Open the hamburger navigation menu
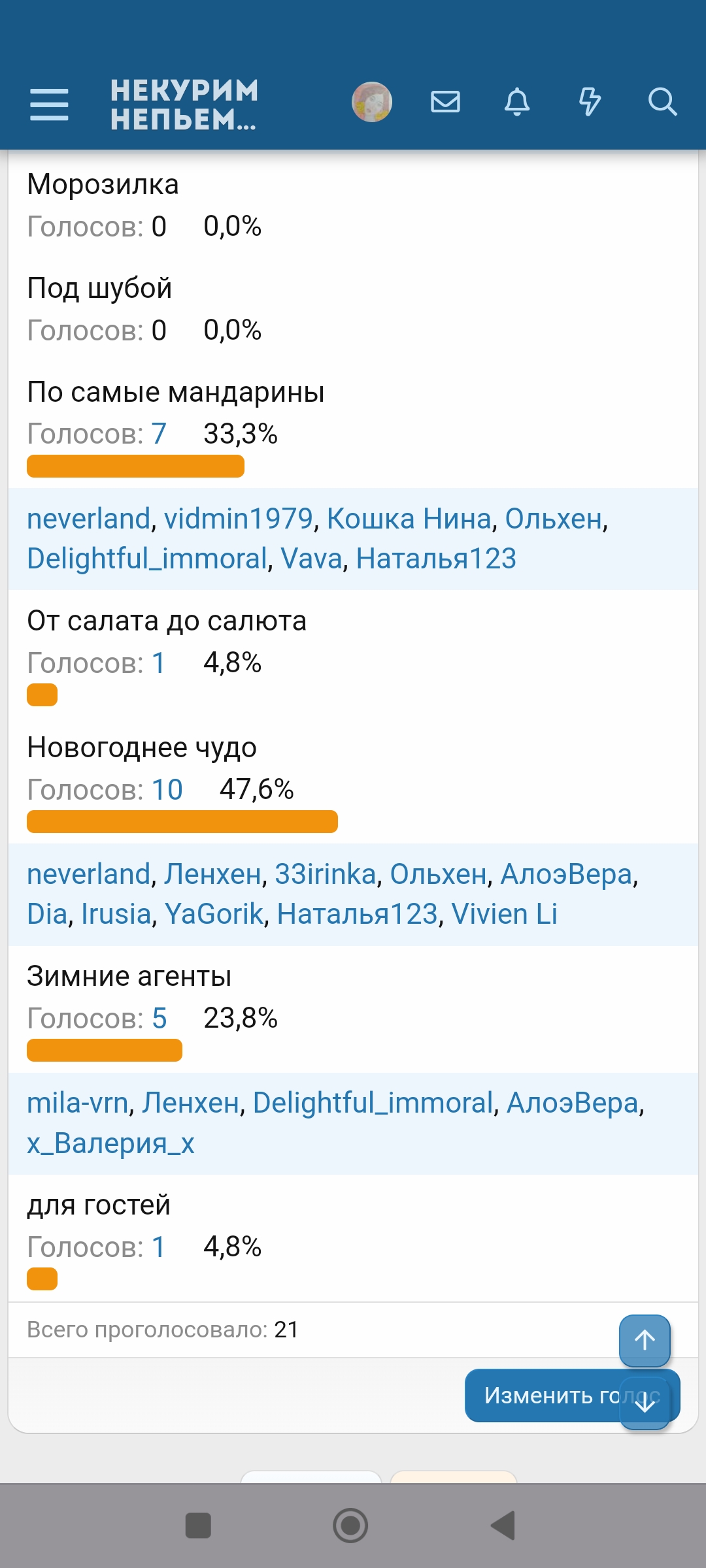706x1568 pixels. 49,105
